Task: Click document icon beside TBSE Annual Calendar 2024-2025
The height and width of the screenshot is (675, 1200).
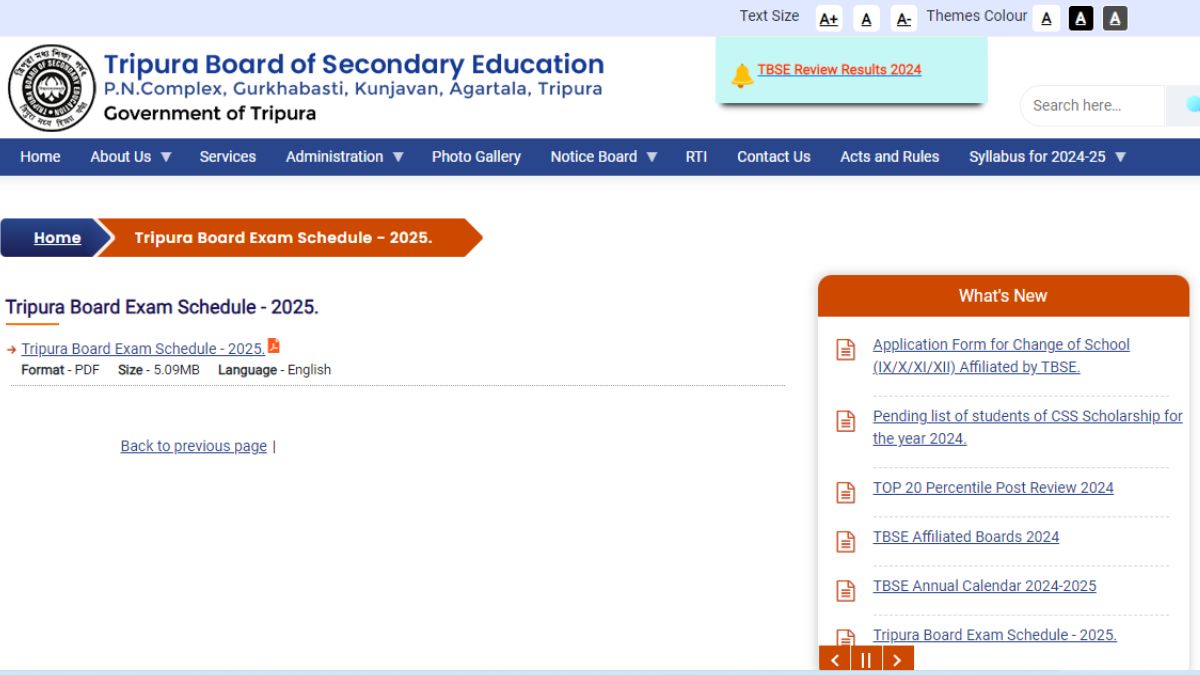Action: coord(845,590)
